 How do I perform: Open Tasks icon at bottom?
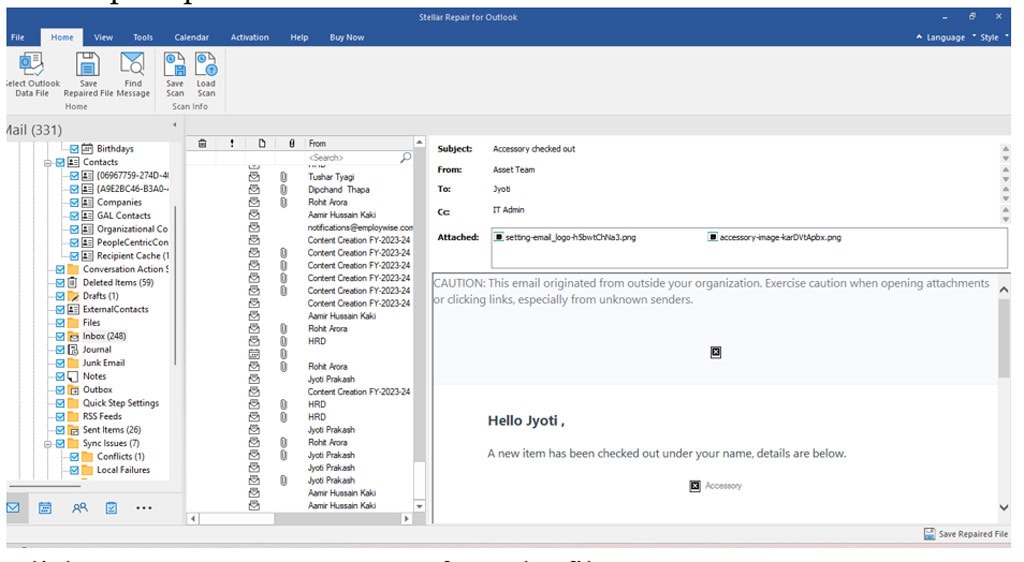pos(112,508)
